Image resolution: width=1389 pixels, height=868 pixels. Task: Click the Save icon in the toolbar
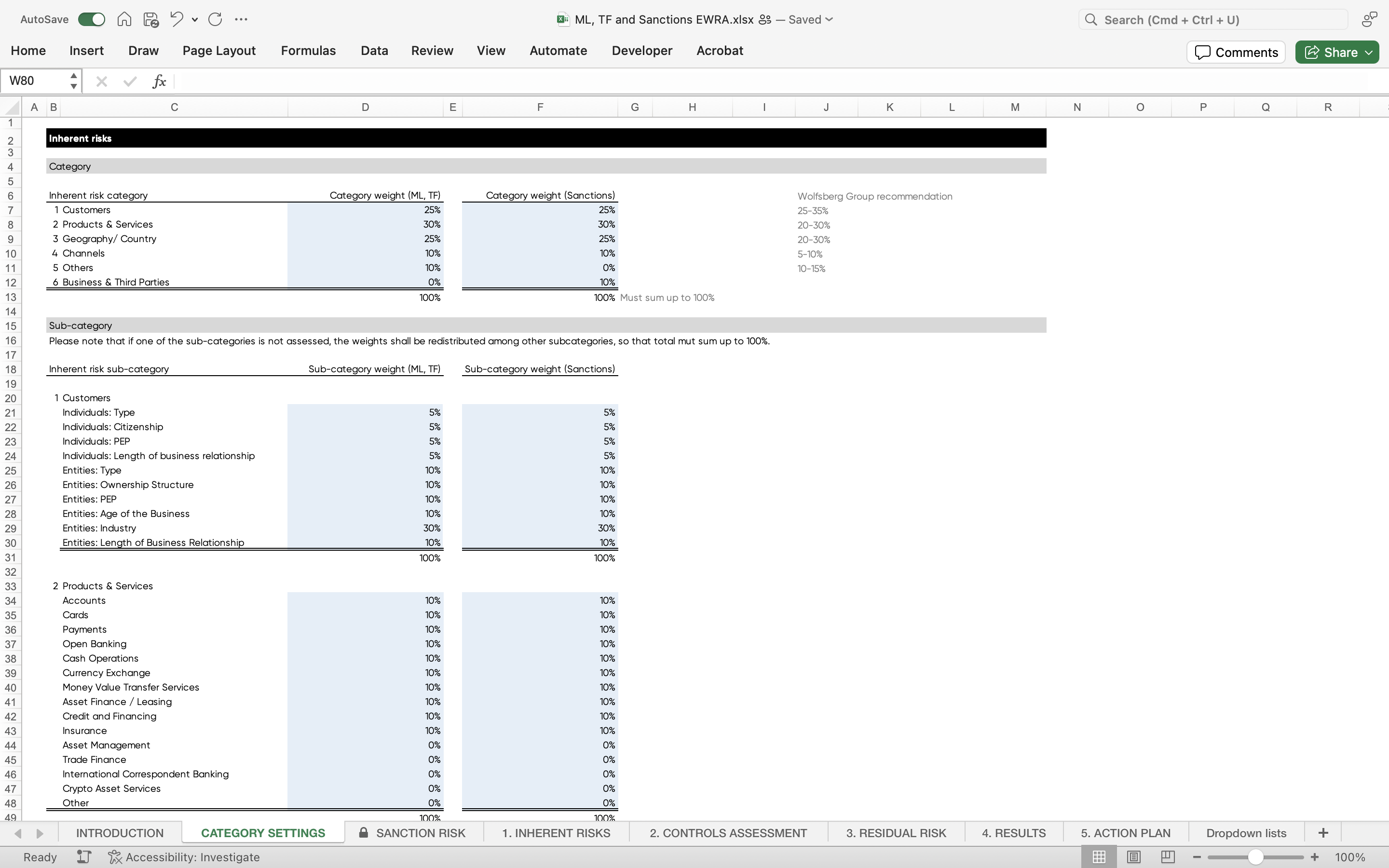[150, 19]
